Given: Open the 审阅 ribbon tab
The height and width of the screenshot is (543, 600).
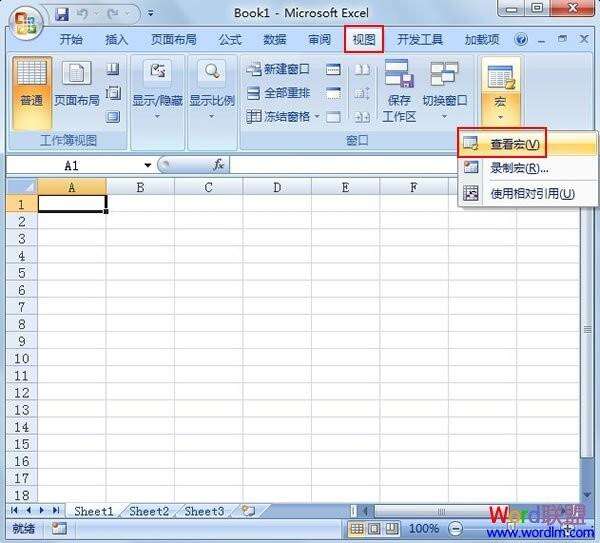Looking at the screenshot, I should coord(320,39).
